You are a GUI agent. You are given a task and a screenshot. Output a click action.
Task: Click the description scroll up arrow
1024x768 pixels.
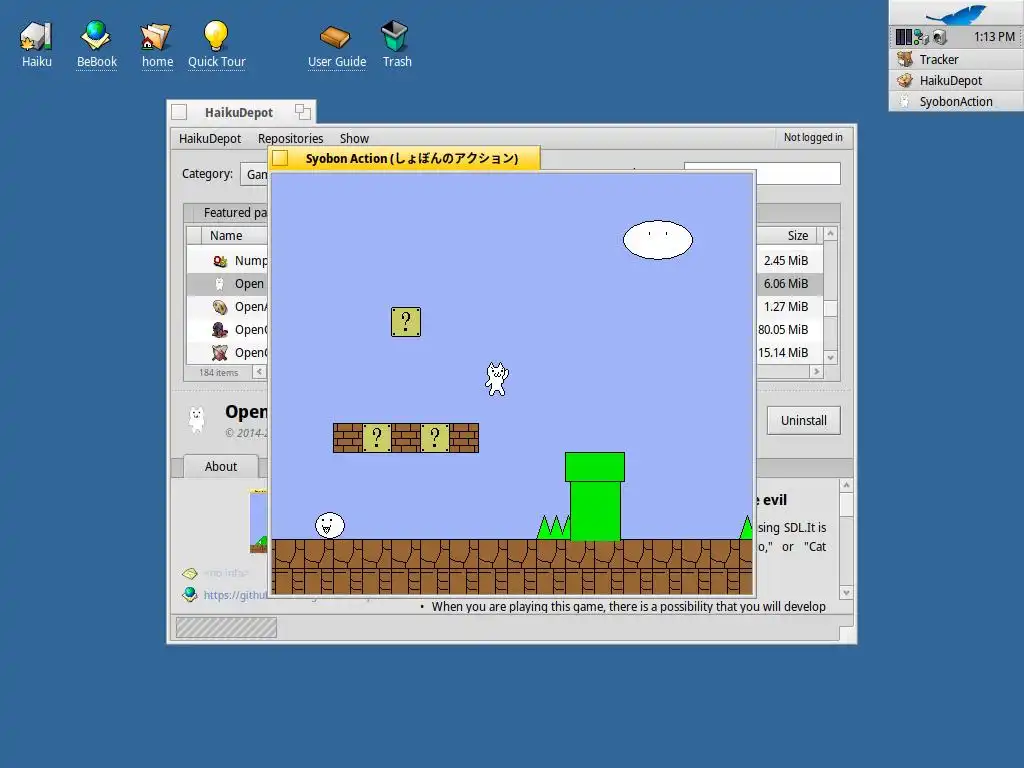pos(846,485)
